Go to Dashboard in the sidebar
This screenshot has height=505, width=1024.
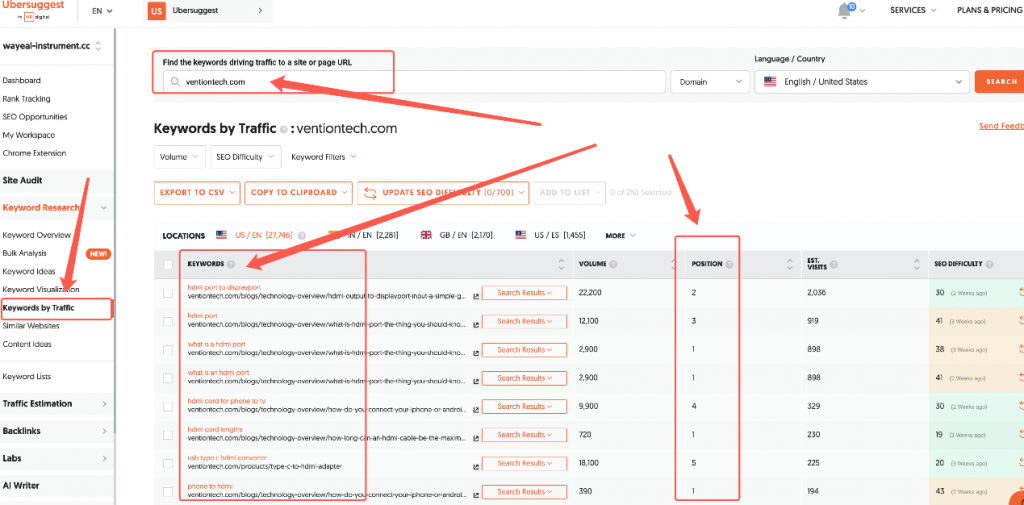coord(22,80)
